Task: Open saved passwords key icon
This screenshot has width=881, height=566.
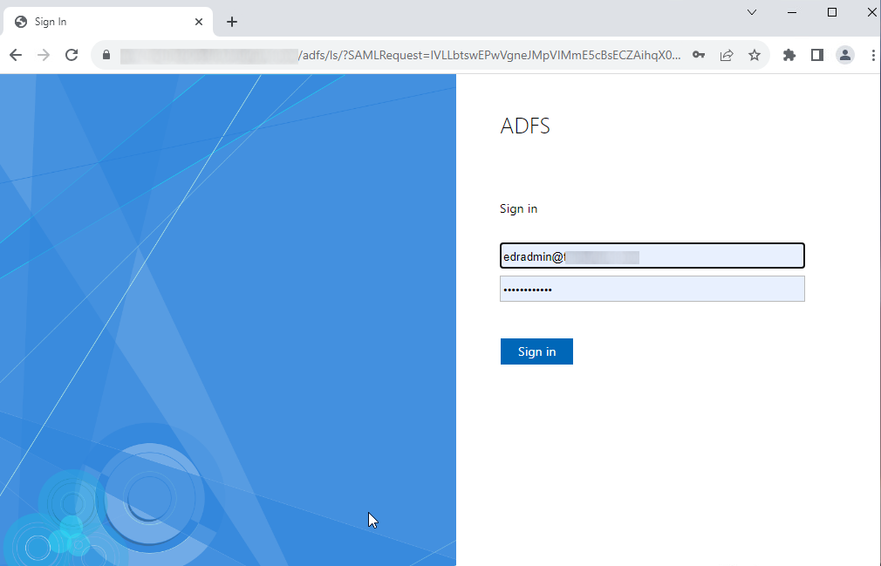Action: tap(698, 55)
